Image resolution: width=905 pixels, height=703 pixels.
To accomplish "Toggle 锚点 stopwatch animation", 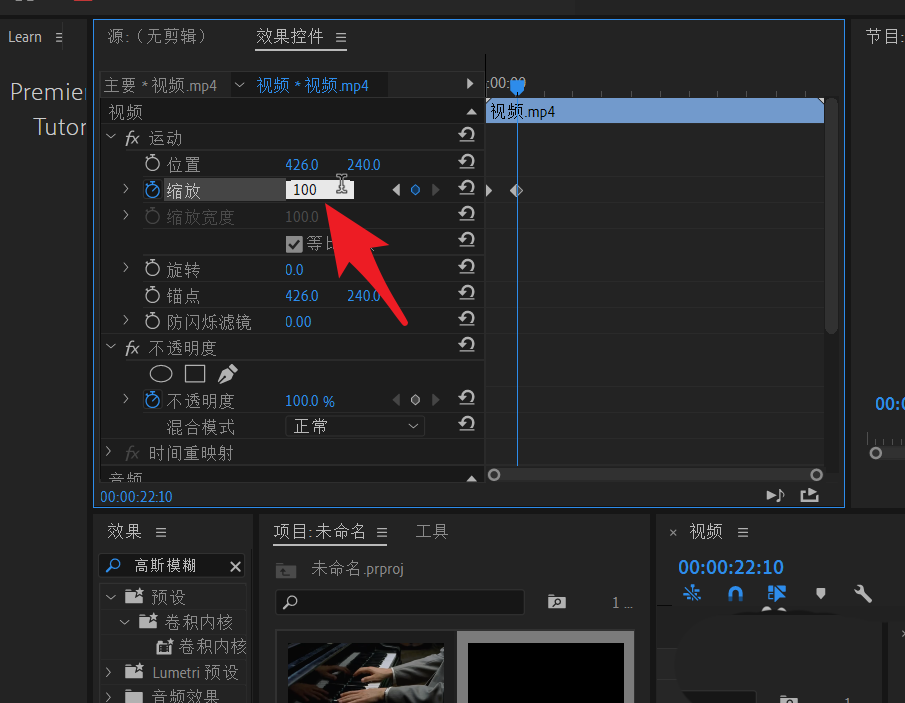I will pos(152,295).
